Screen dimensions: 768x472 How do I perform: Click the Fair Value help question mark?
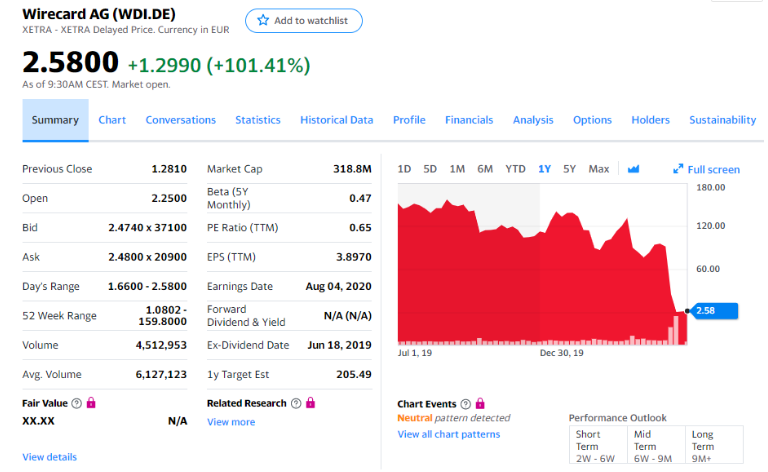(76, 403)
